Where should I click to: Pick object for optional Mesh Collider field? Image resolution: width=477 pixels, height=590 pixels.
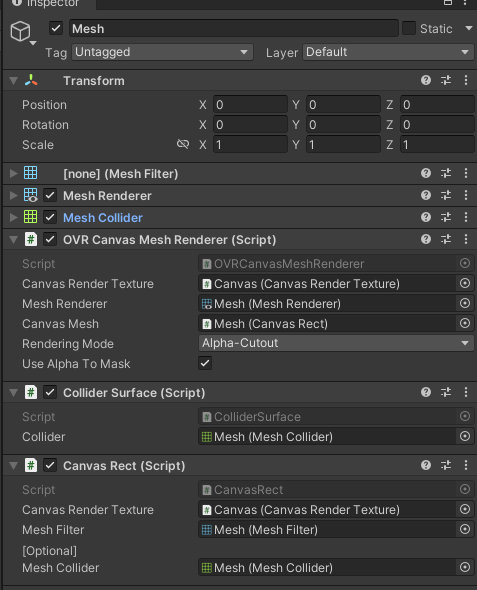coord(465,567)
